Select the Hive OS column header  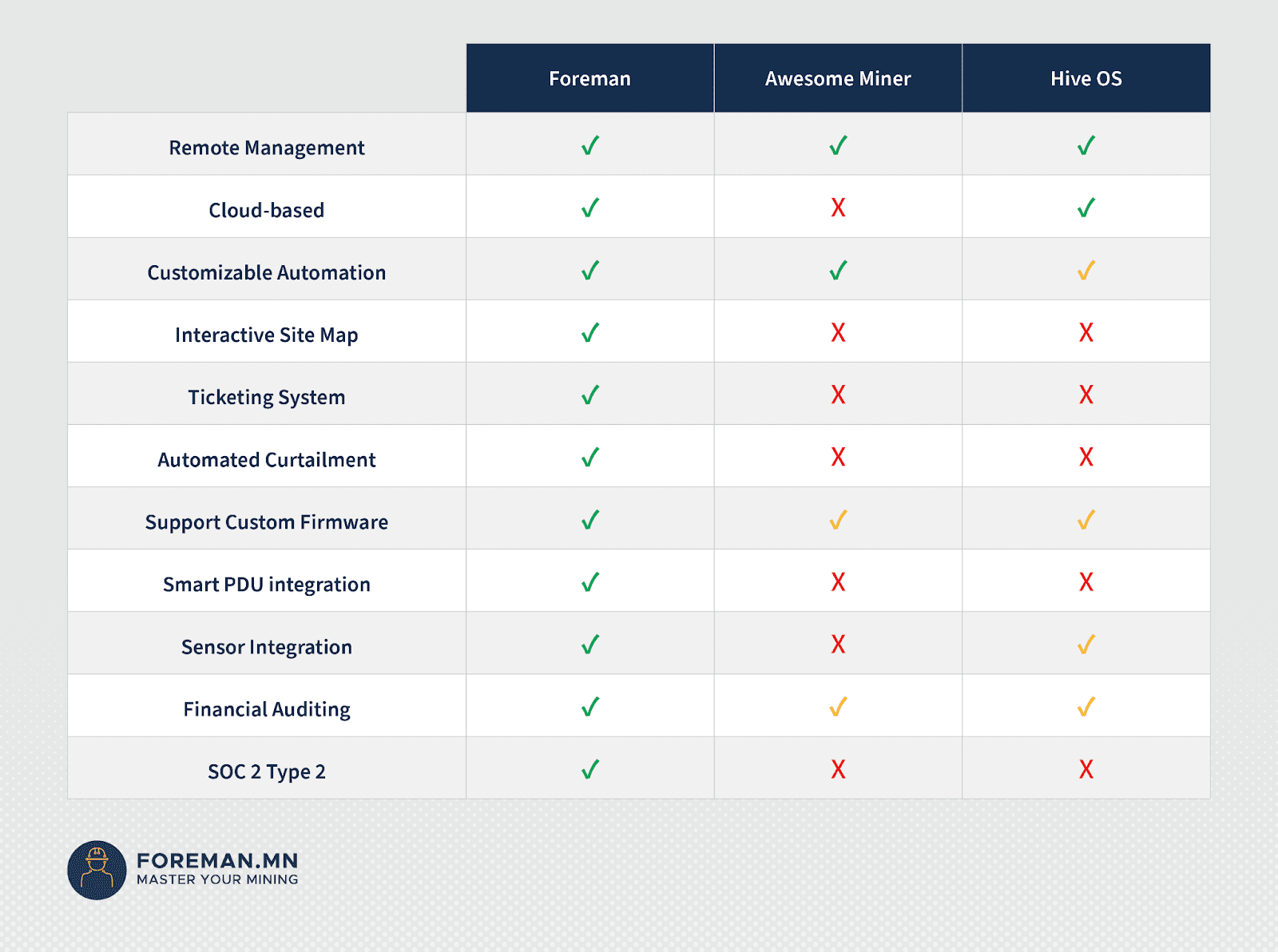1086,78
